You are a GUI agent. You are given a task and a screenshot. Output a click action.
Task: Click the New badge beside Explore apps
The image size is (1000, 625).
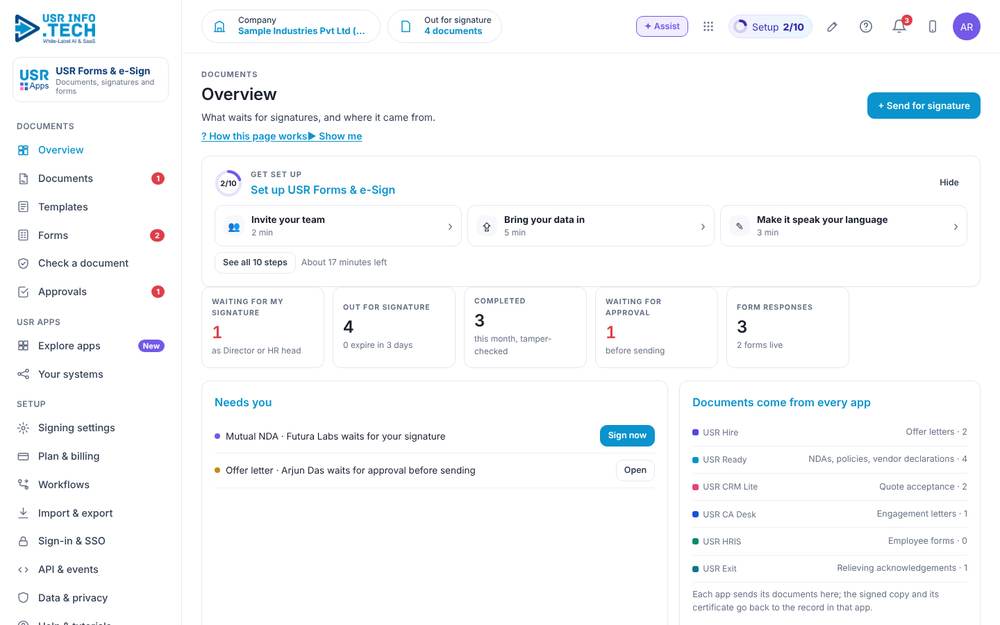tap(151, 346)
